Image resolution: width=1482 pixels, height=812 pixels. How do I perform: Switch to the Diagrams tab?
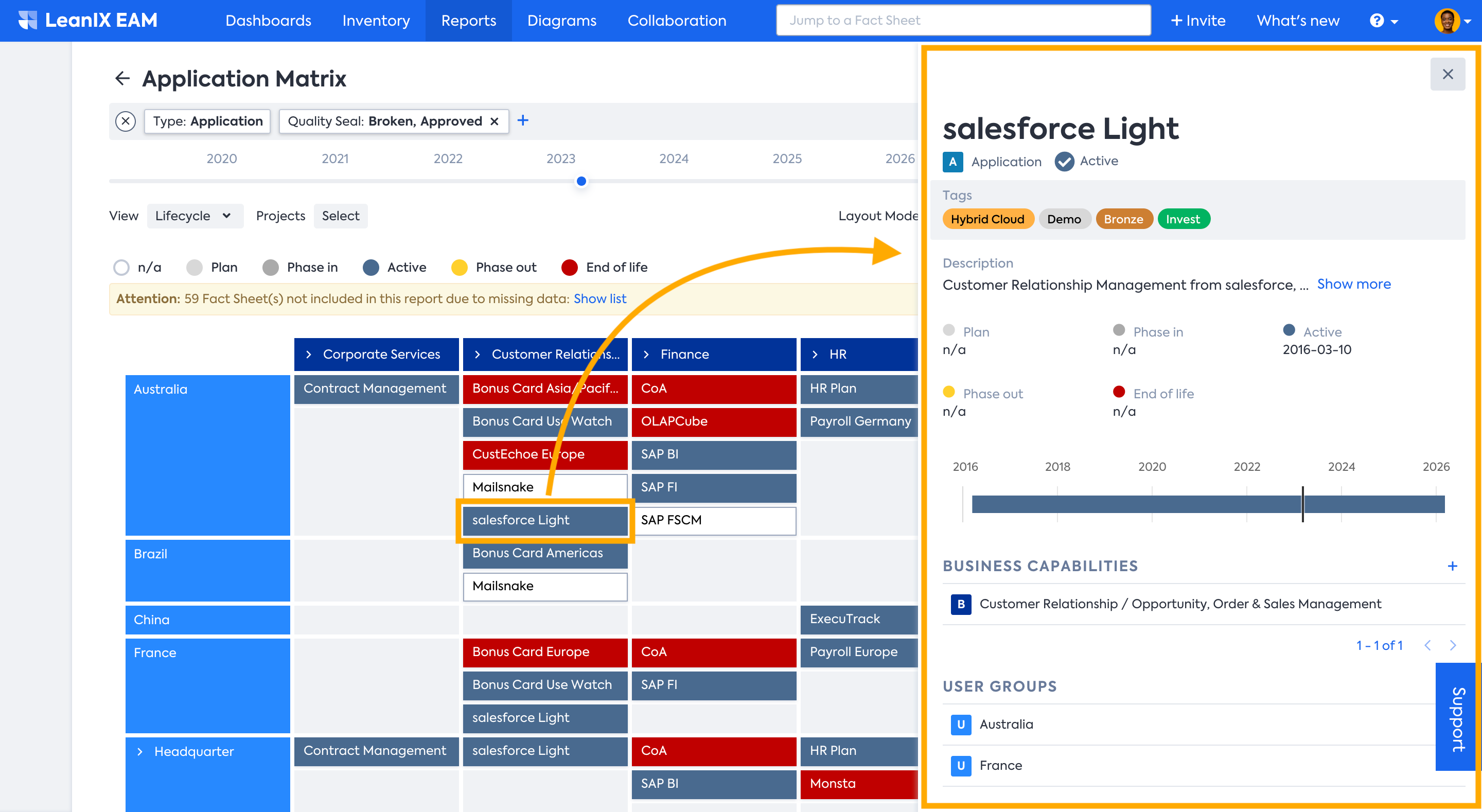point(561,21)
